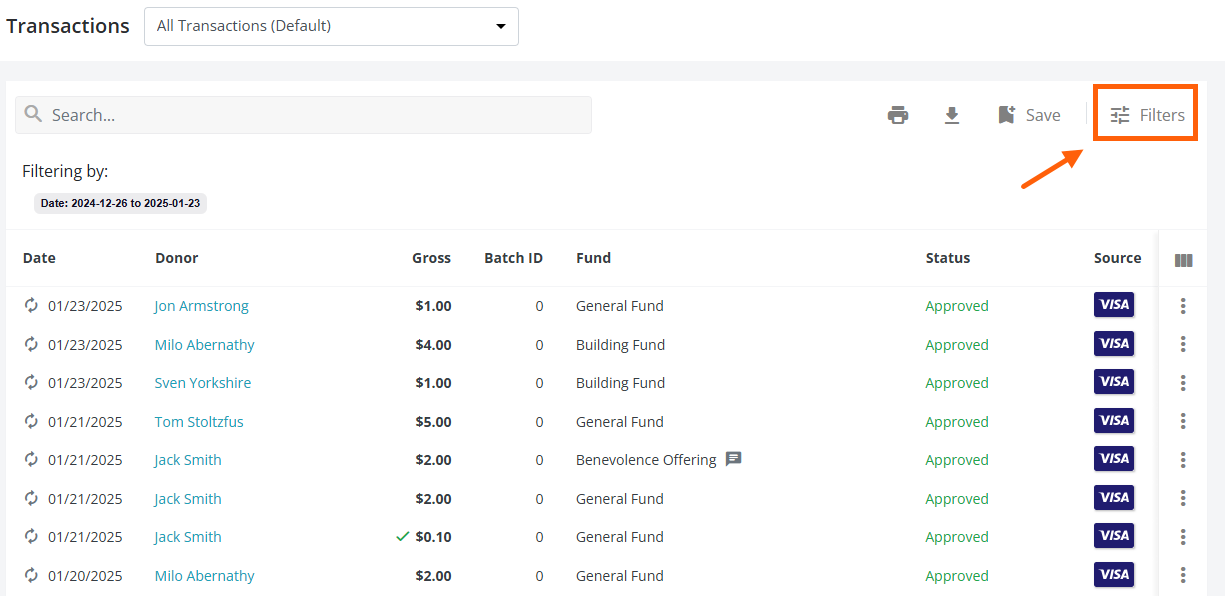Click the download export icon
This screenshot has height=596, width=1225.
tap(952, 114)
